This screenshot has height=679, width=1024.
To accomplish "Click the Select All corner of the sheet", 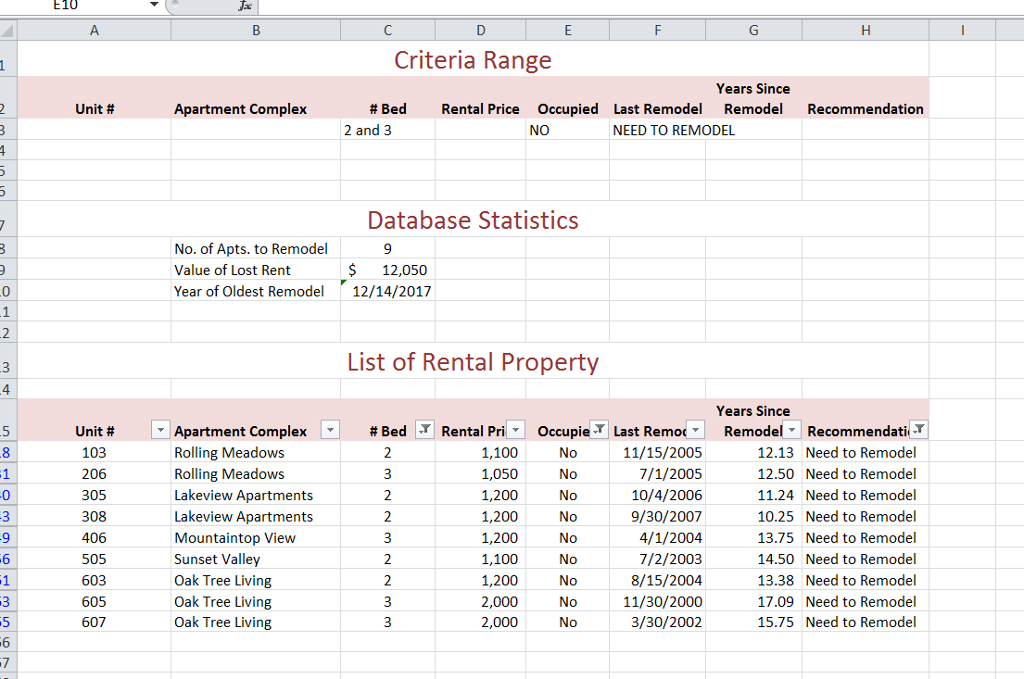I will (8, 30).
